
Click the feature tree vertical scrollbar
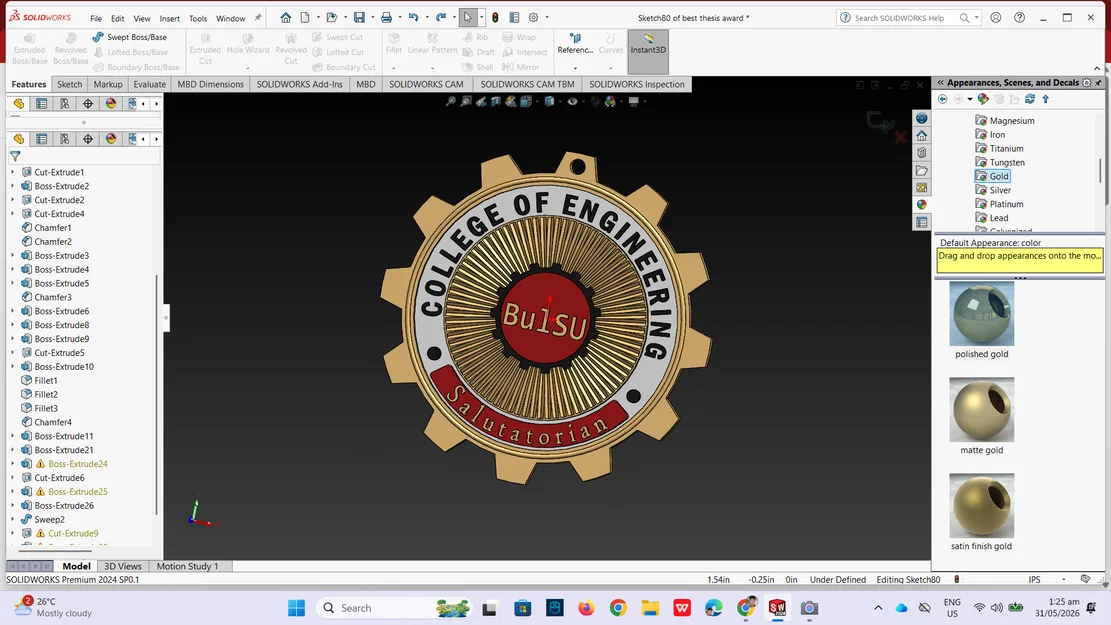click(156, 395)
